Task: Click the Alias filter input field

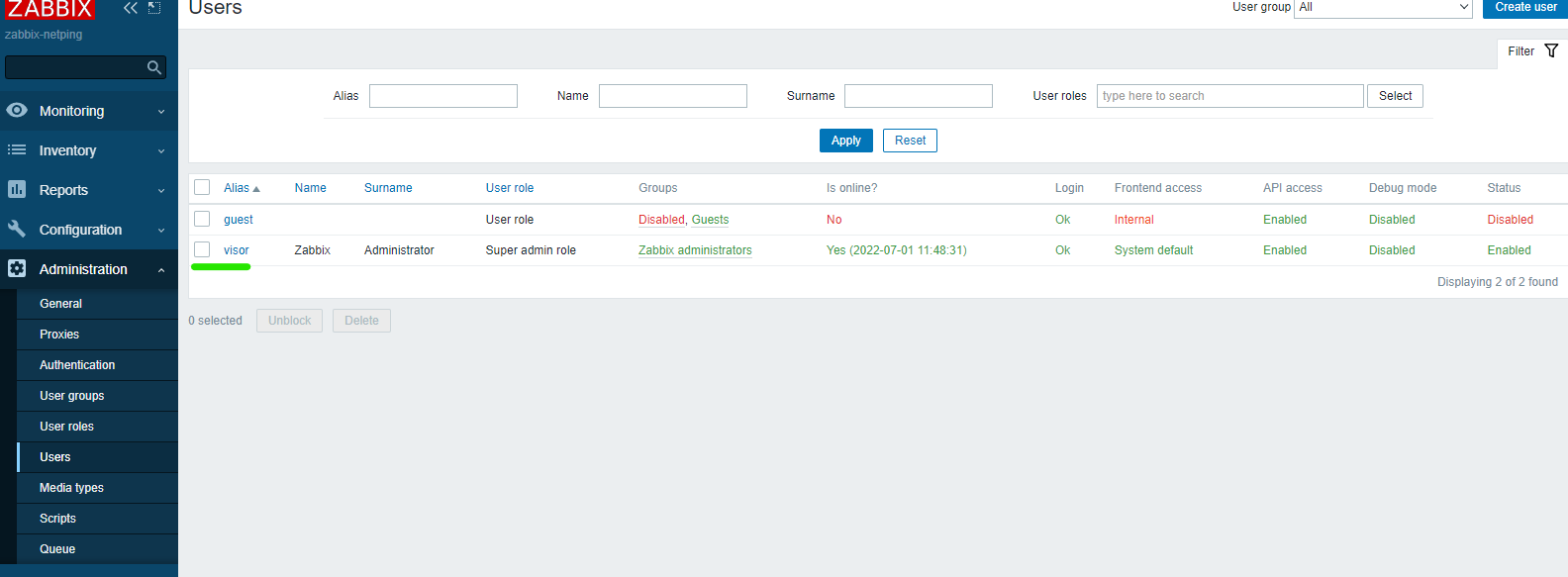Action: 442,96
